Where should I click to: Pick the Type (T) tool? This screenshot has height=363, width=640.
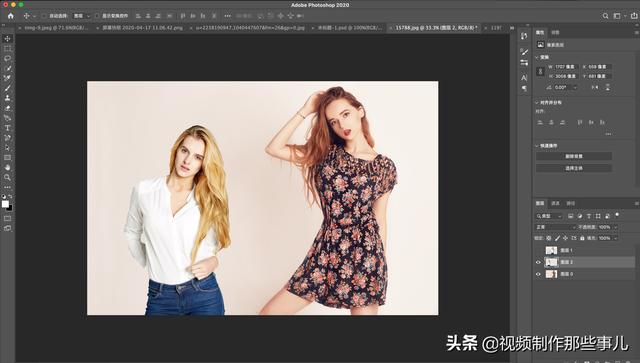coord(7,128)
